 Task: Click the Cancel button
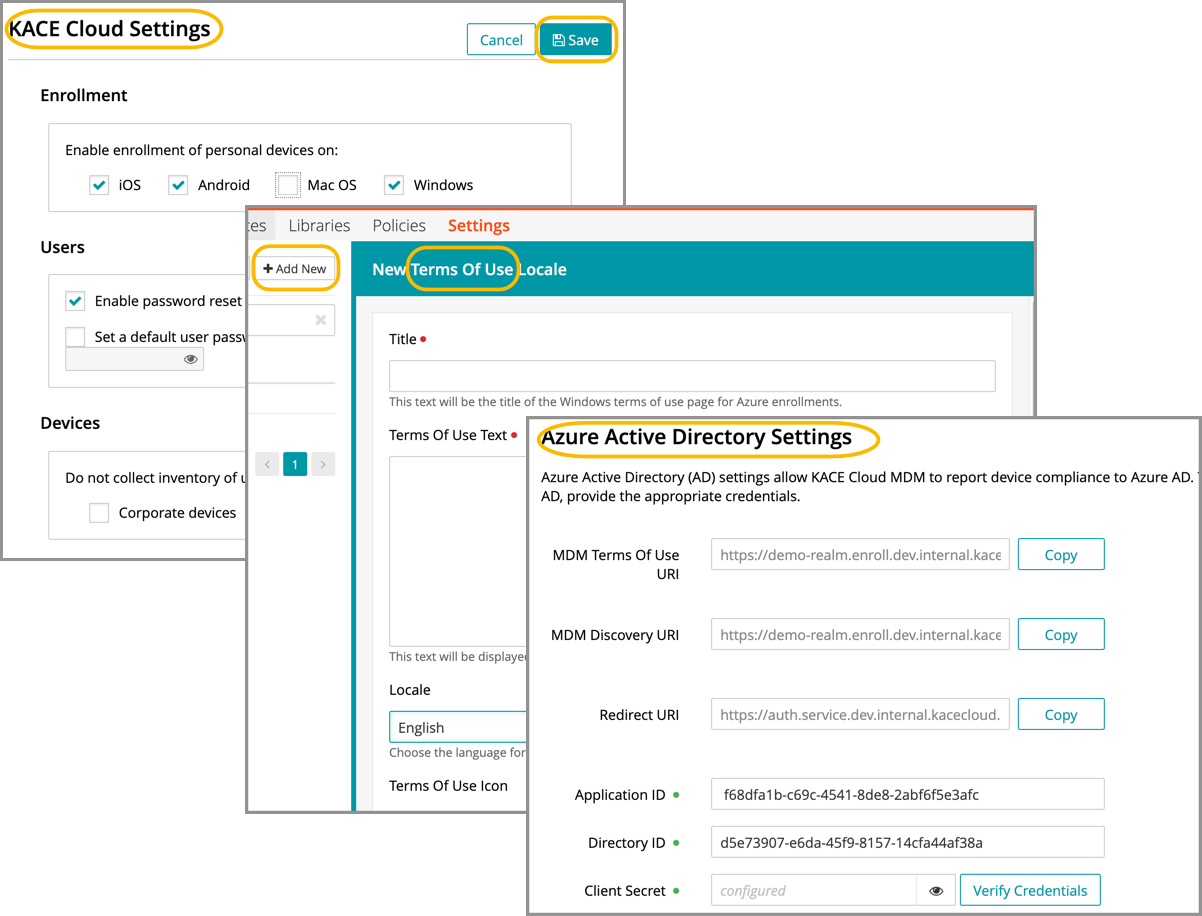point(501,40)
